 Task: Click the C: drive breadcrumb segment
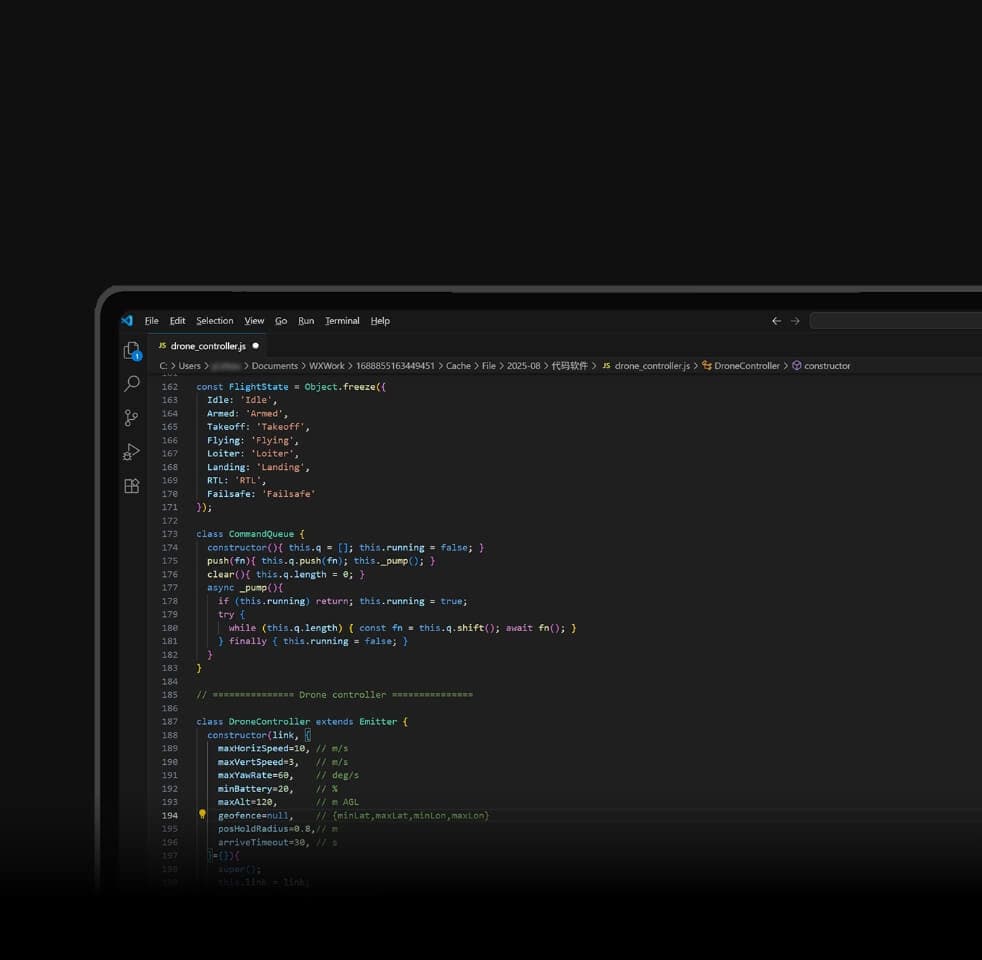coord(163,366)
